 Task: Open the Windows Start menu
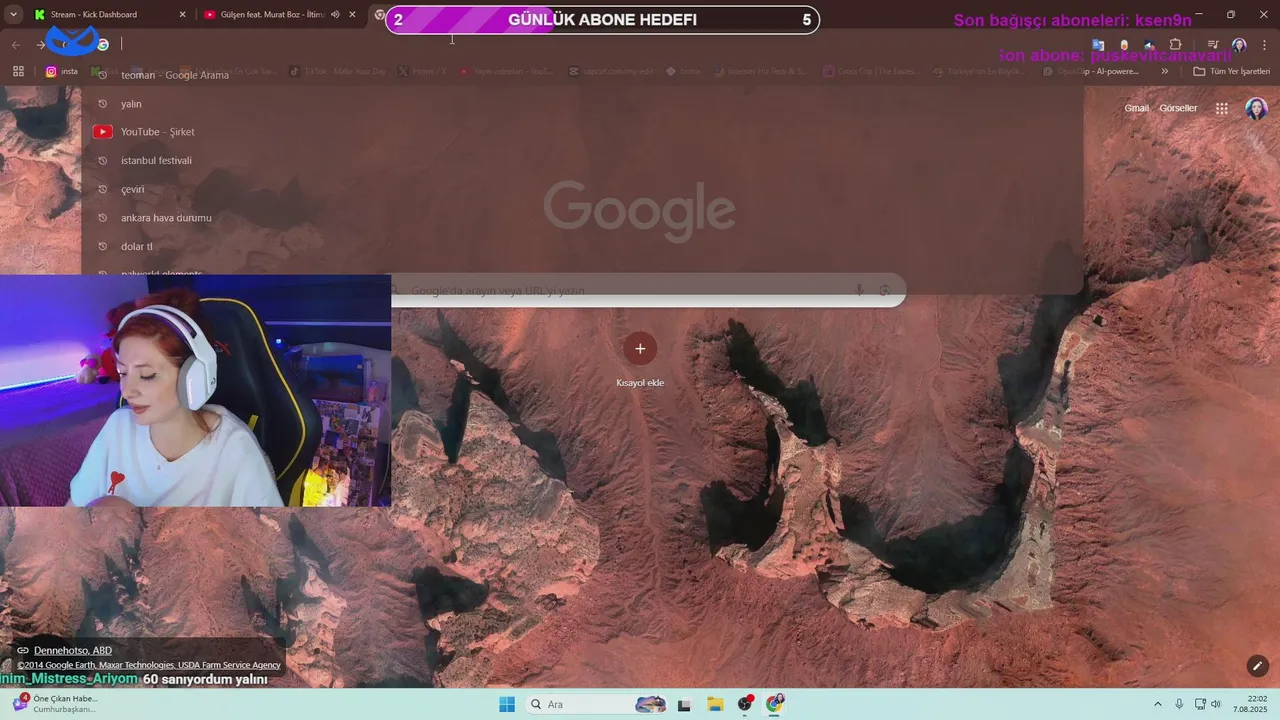point(507,704)
